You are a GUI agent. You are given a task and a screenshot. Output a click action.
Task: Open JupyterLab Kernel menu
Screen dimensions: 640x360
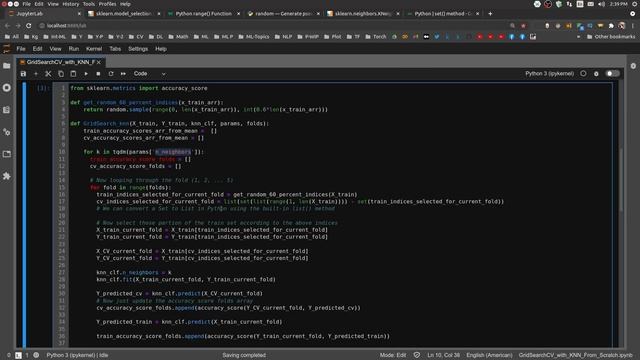point(94,49)
